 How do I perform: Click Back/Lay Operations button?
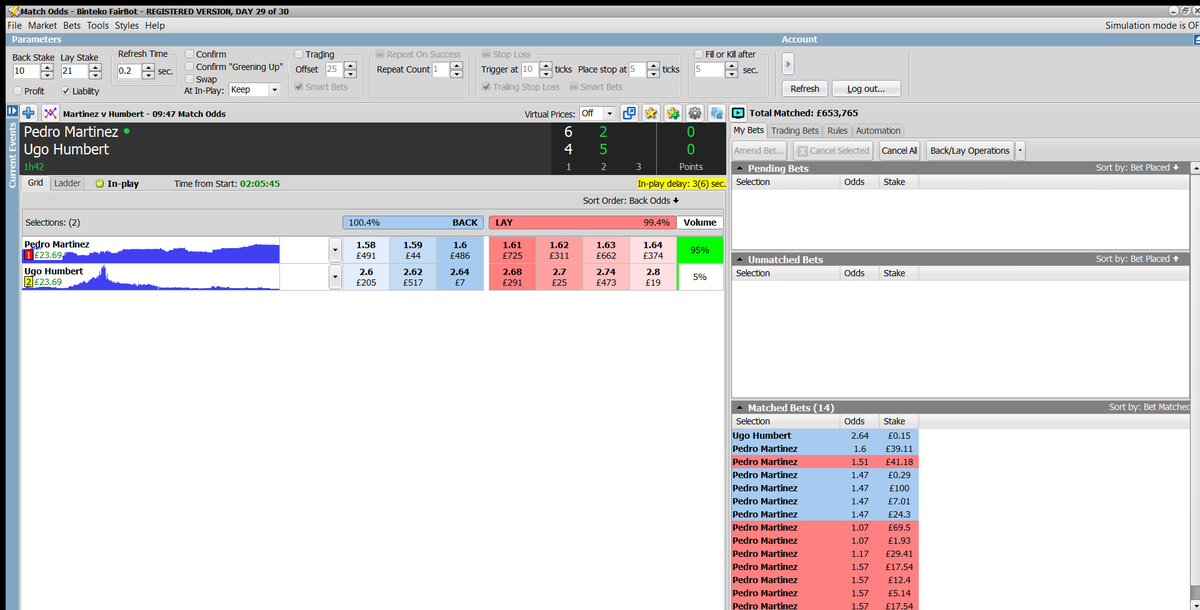(970, 150)
